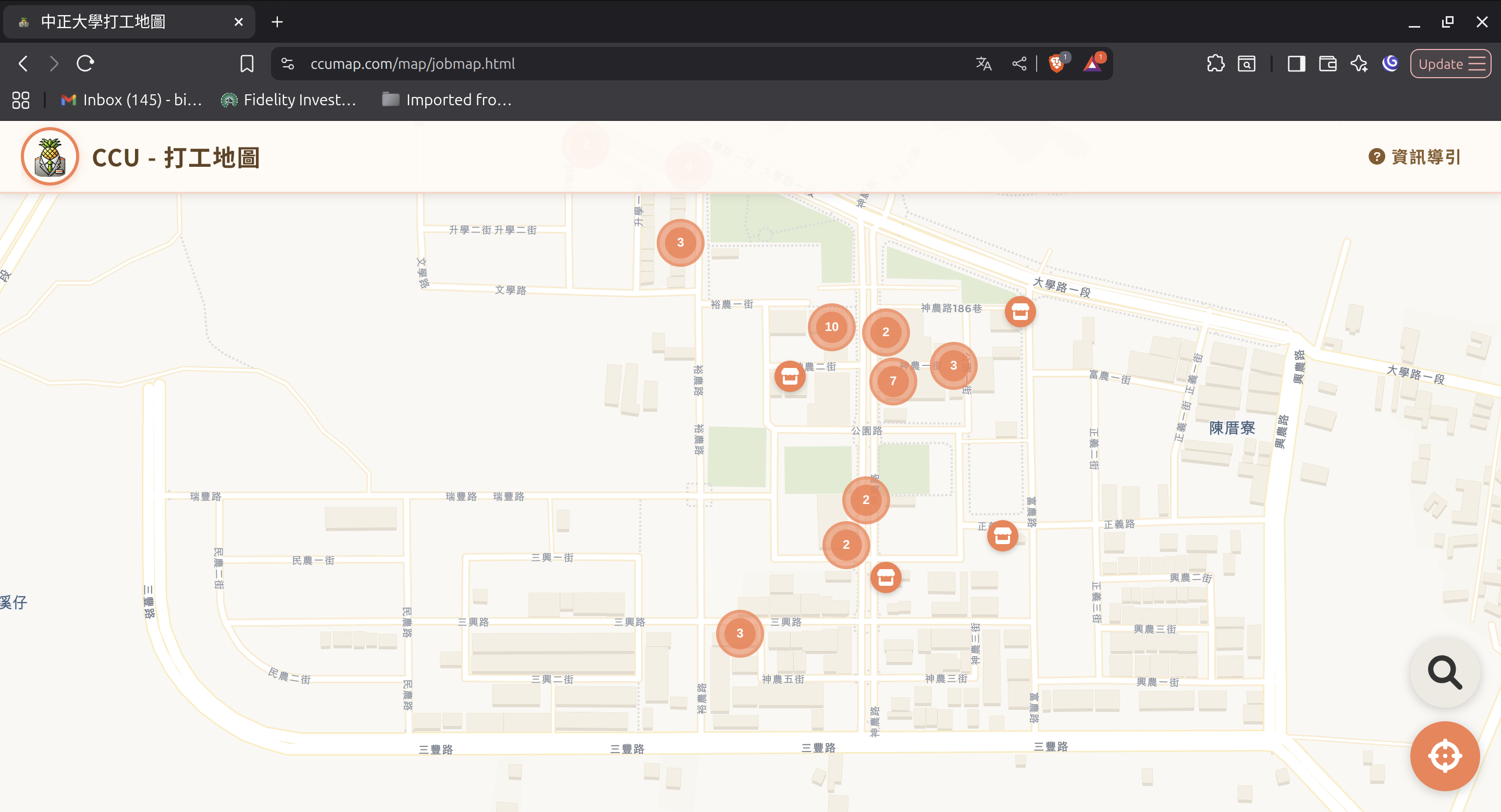Select the shop marker near 正義路
The image size is (1501, 812).
(1003, 535)
